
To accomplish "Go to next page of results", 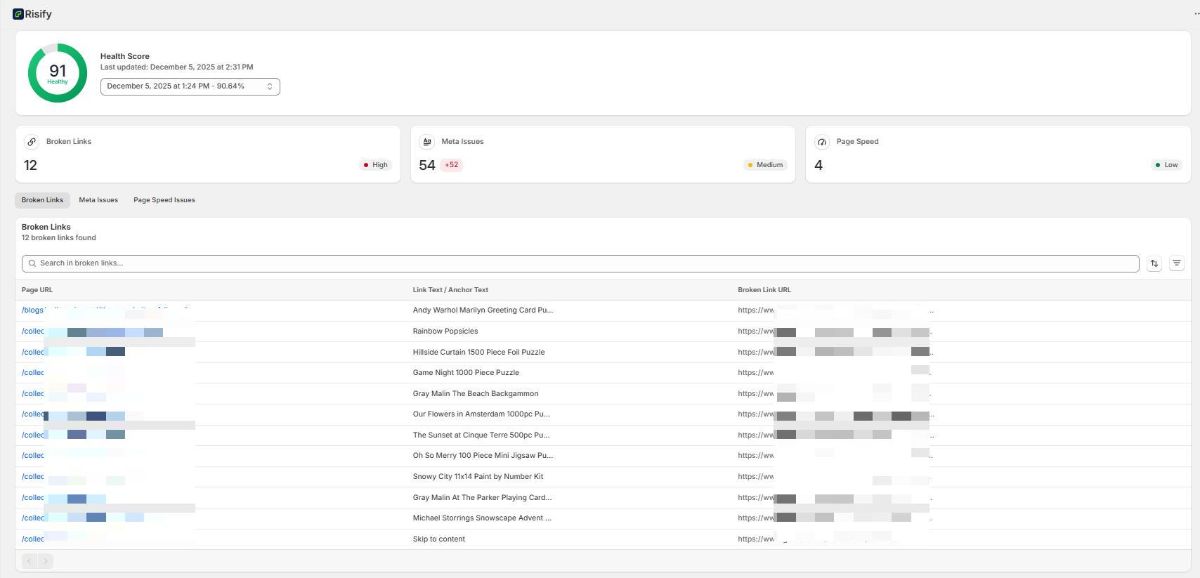I will click(45, 561).
